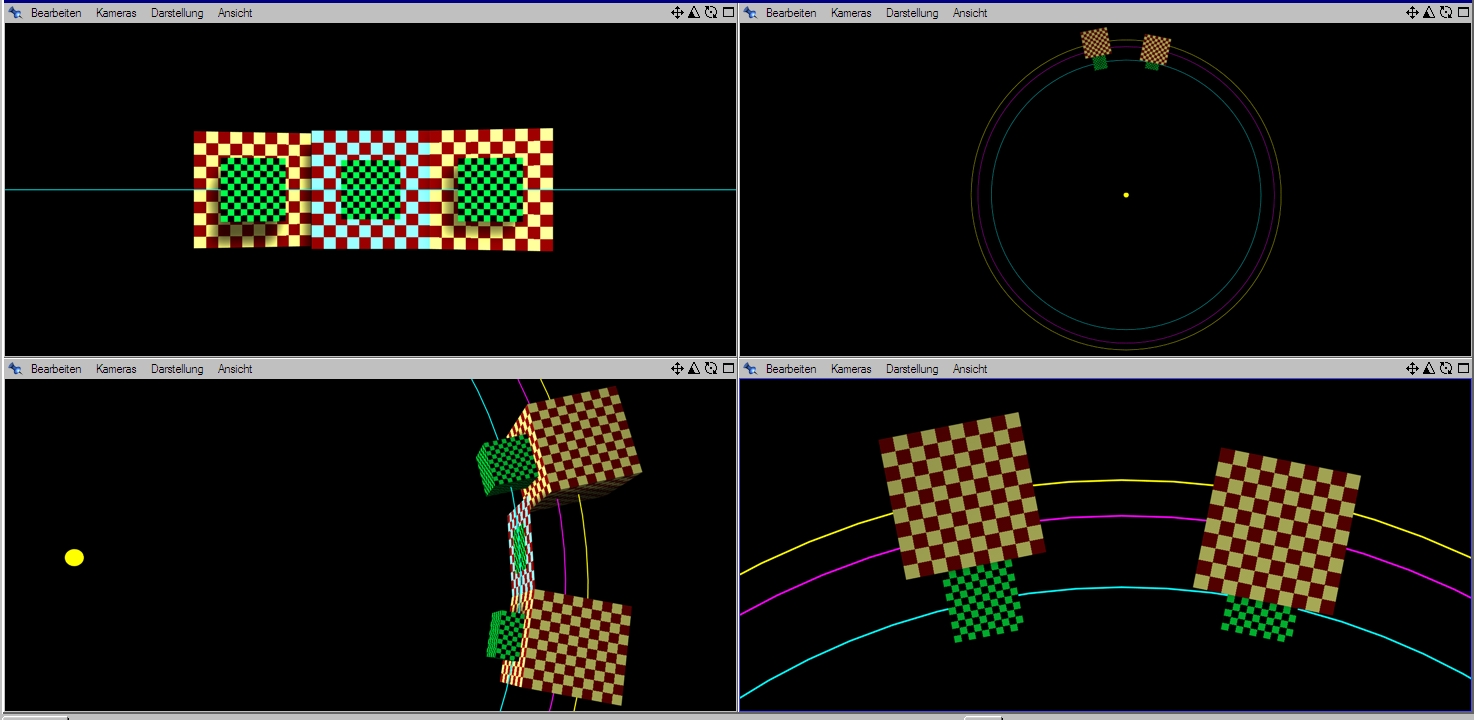The height and width of the screenshot is (720, 1474).
Task: Open Bearbeiten menu in the bottom-right viewport
Action: [791, 369]
